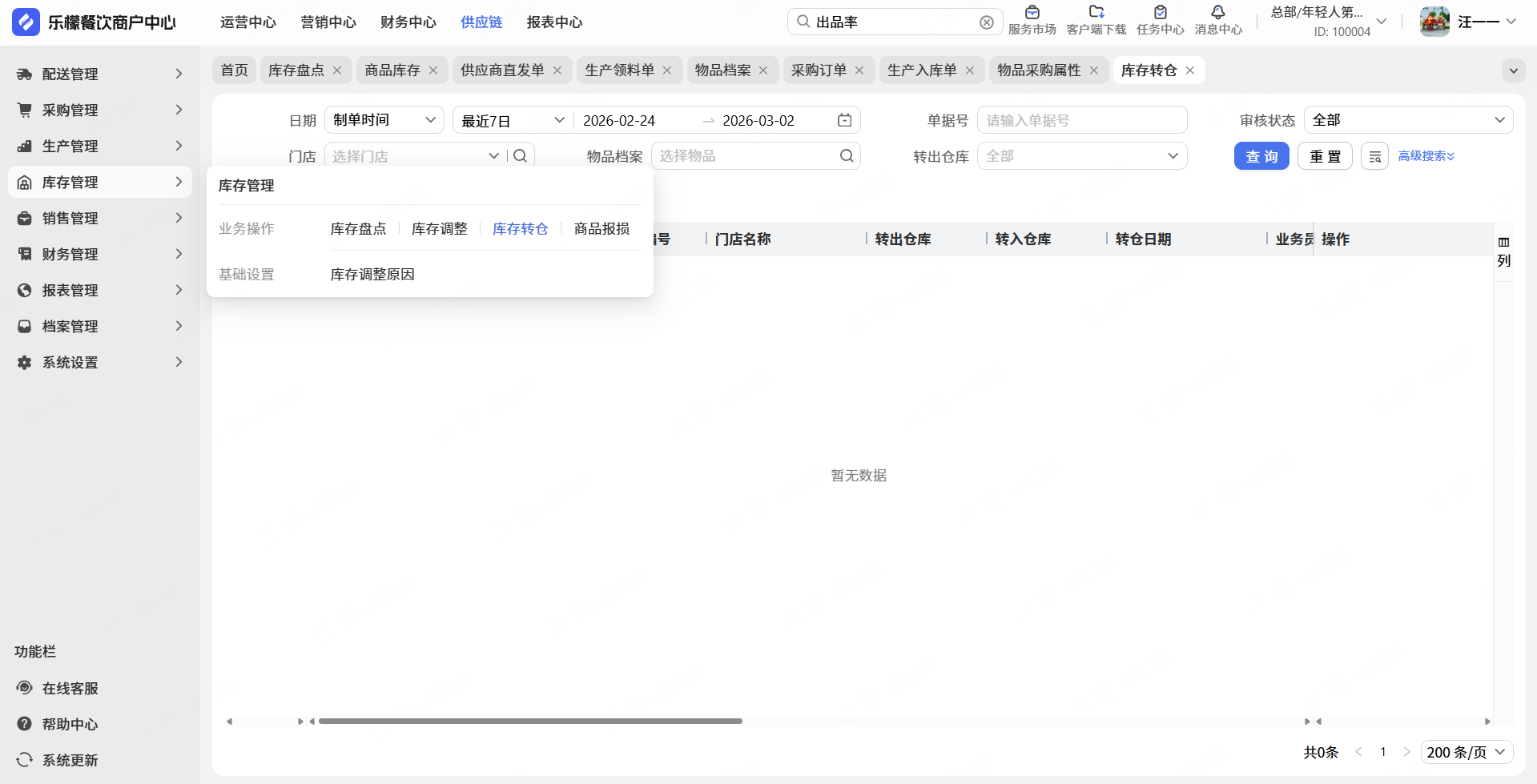Image resolution: width=1537 pixels, height=784 pixels.
Task: Click the blue 查询 button
Action: [1261, 156]
